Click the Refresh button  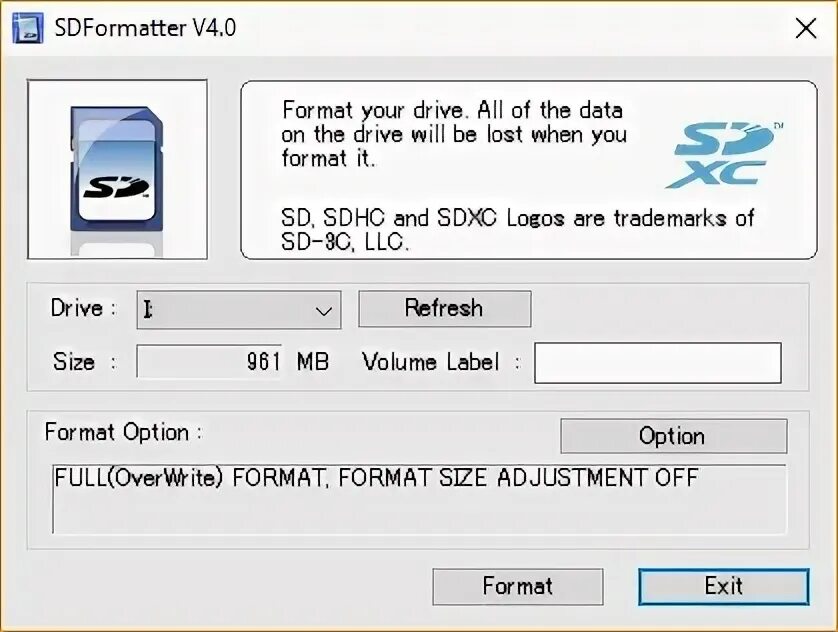[x=445, y=309]
